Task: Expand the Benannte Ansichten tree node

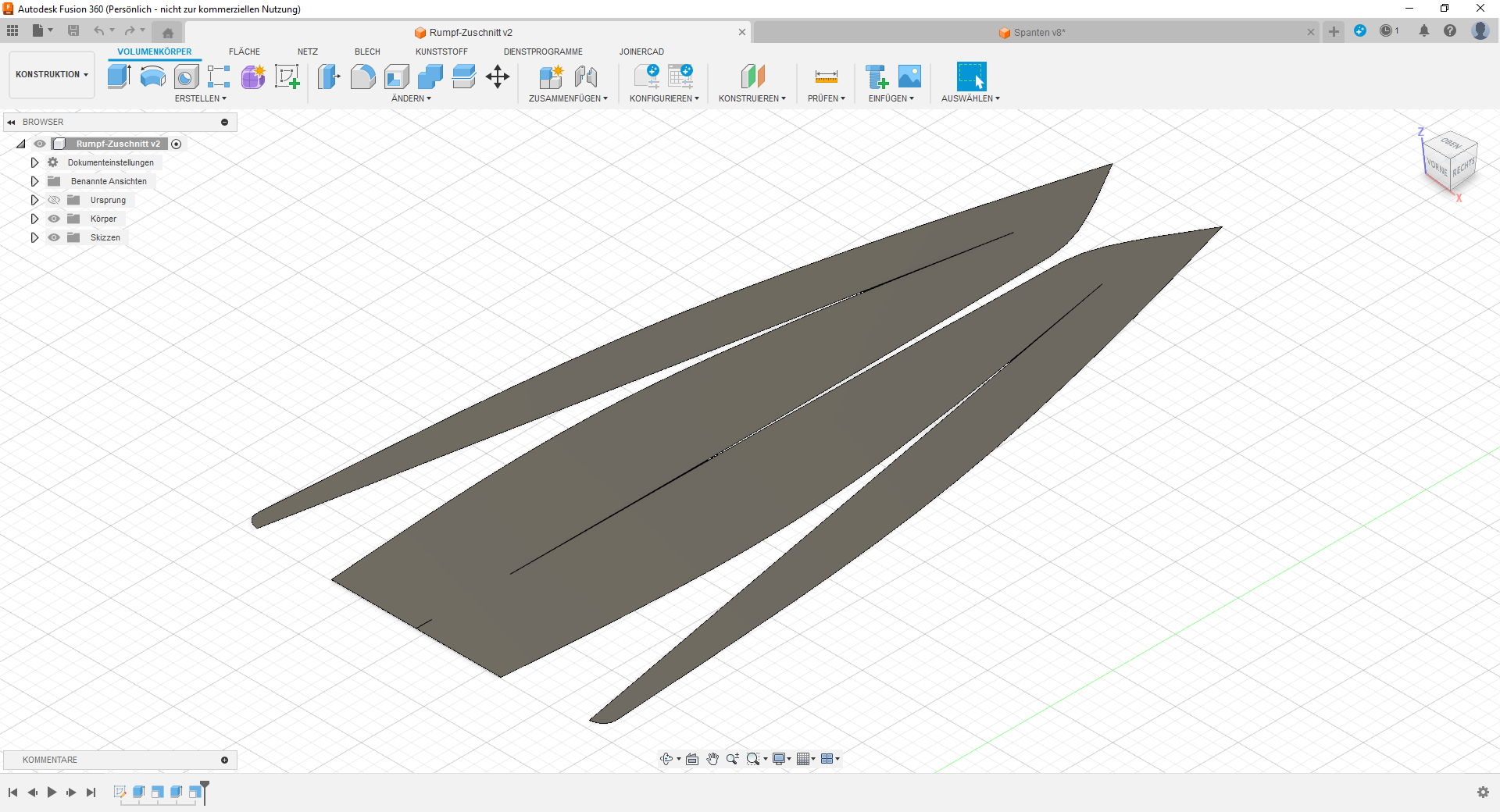Action: tap(34, 181)
